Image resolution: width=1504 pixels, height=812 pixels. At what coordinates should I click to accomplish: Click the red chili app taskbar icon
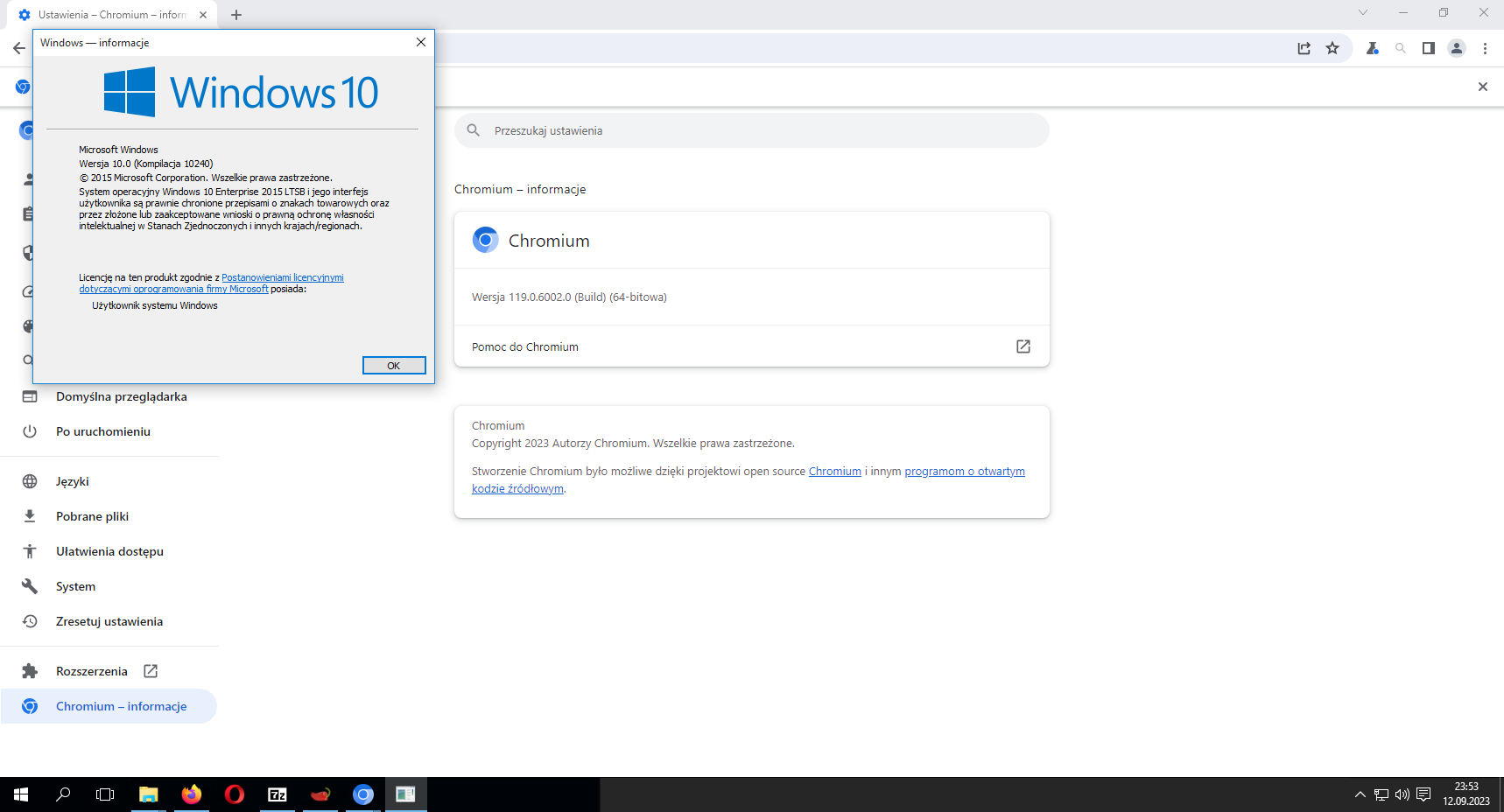pos(320,794)
